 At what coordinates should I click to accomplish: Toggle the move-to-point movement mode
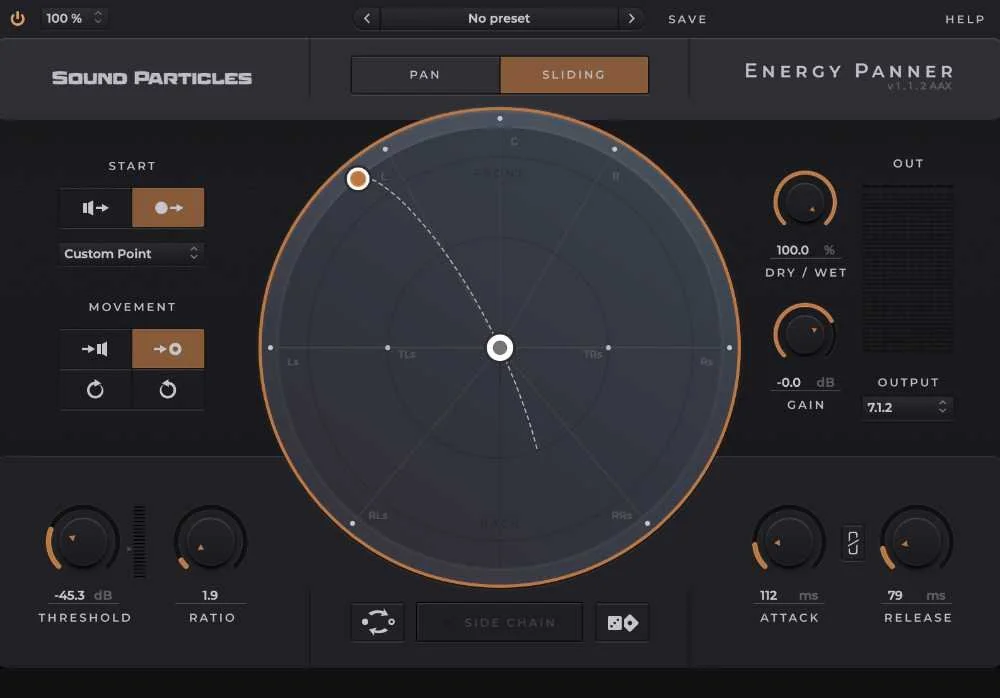[168, 348]
